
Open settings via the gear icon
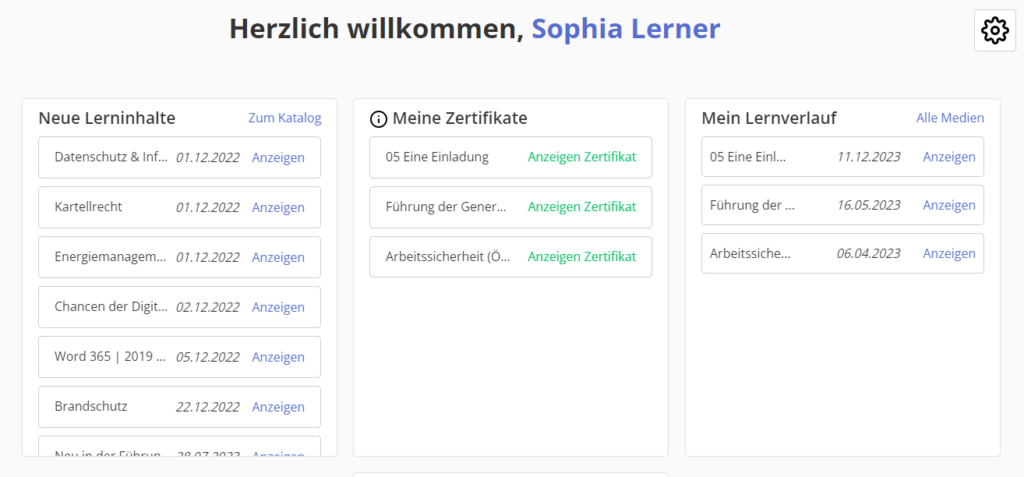point(994,30)
